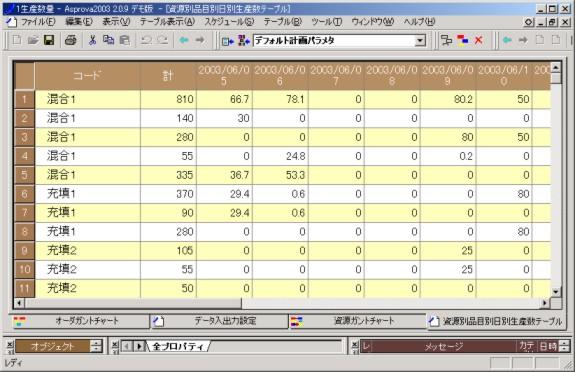Select the 資源別品目別日別生産数テーブル tab

point(496,322)
